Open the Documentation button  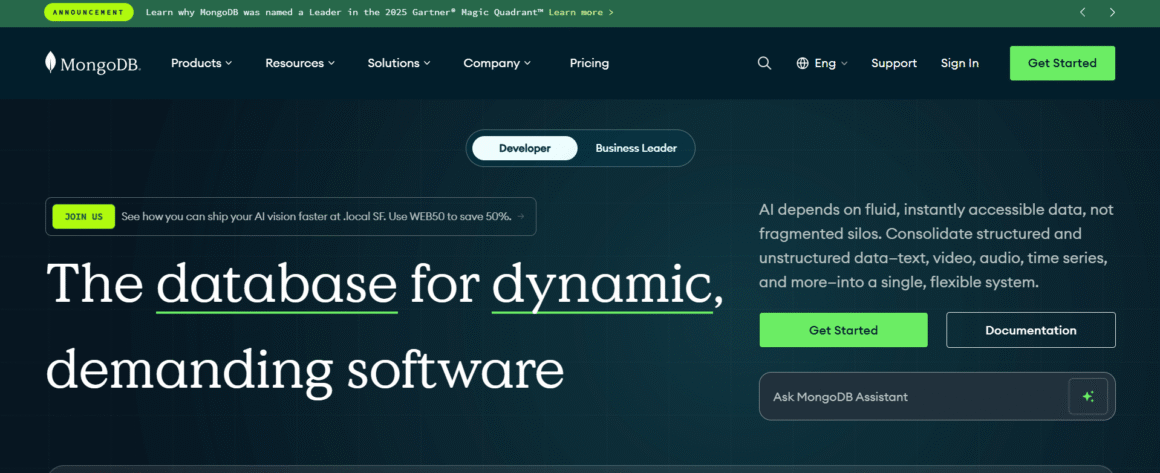(x=1031, y=330)
